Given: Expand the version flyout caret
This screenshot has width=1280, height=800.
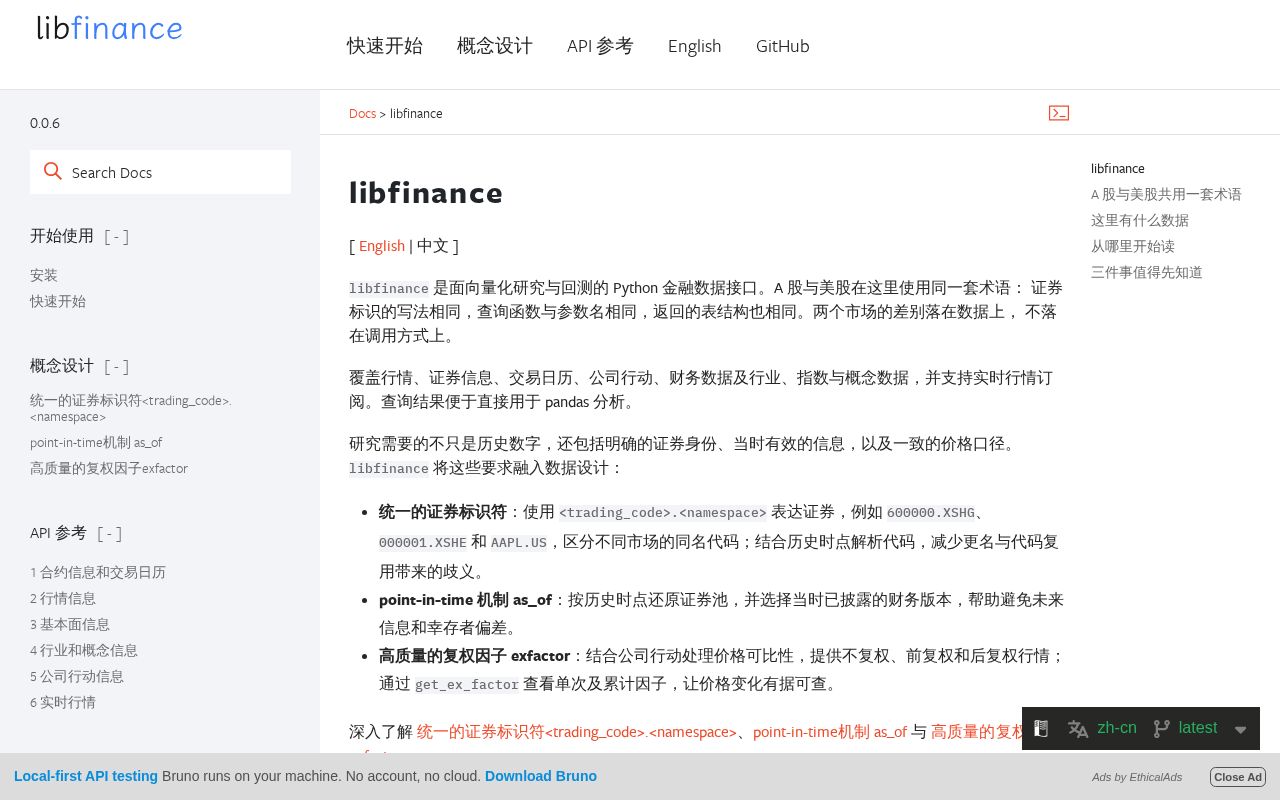Looking at the screenshot, I should [x=1241, y=730].
